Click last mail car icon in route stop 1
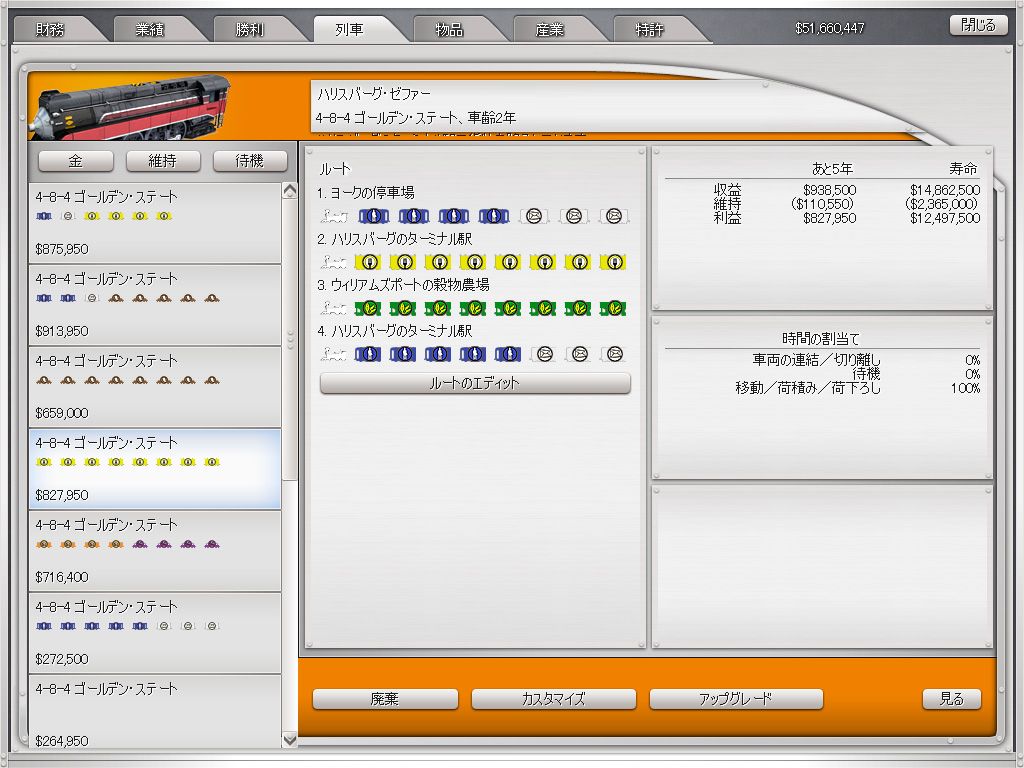The image size is (1024, 768). [x=613, y=216]
